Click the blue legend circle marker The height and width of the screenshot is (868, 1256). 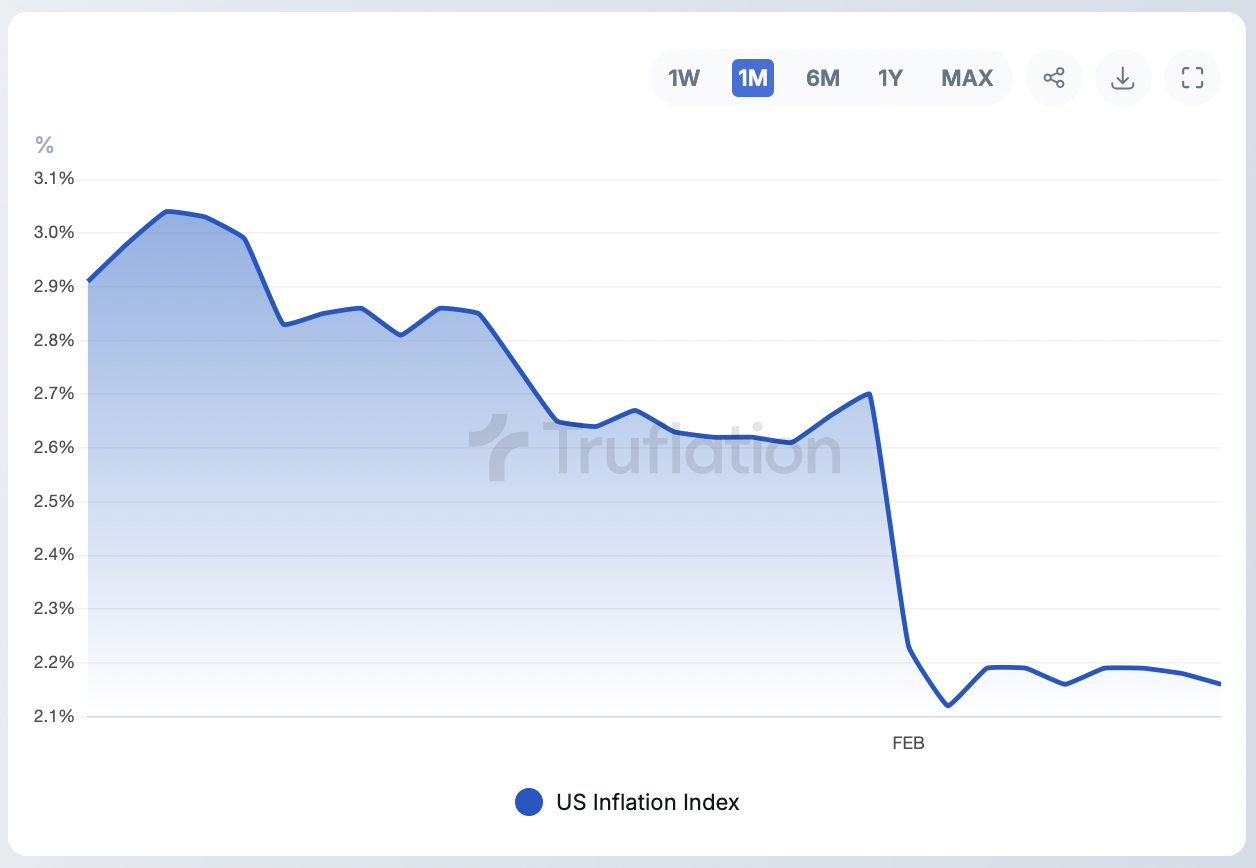click(x=528, y=802)
